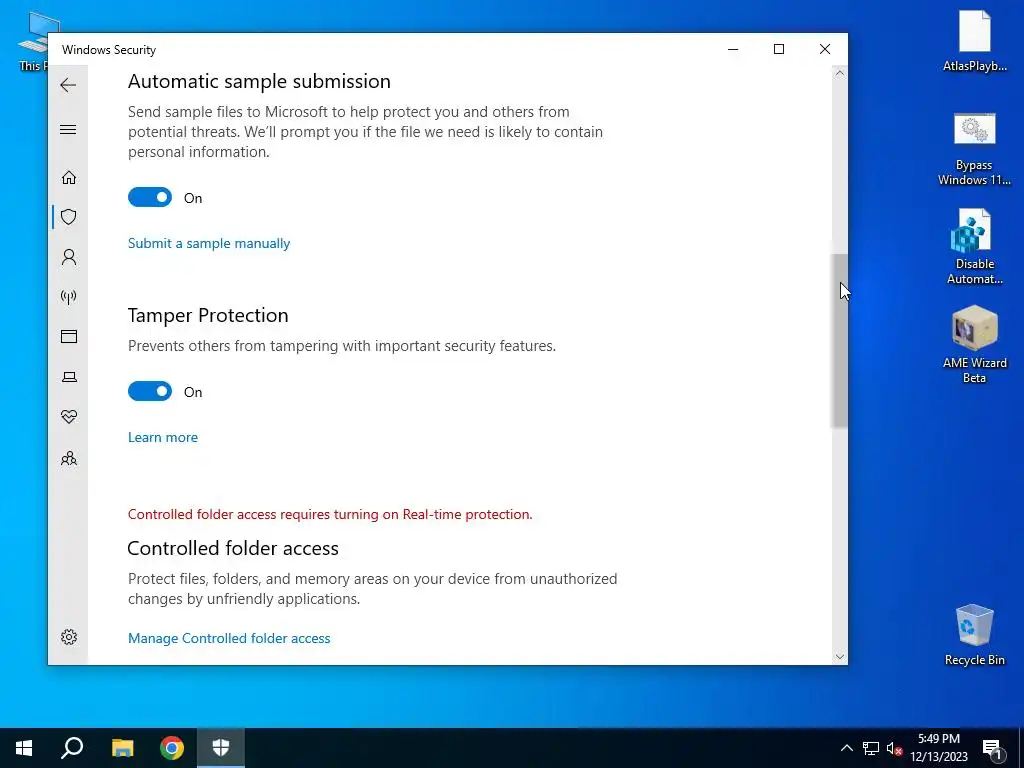Launch Google Chrome from taskbar
The height and width of the screenshot is (768, 1024).
(172, 748)
